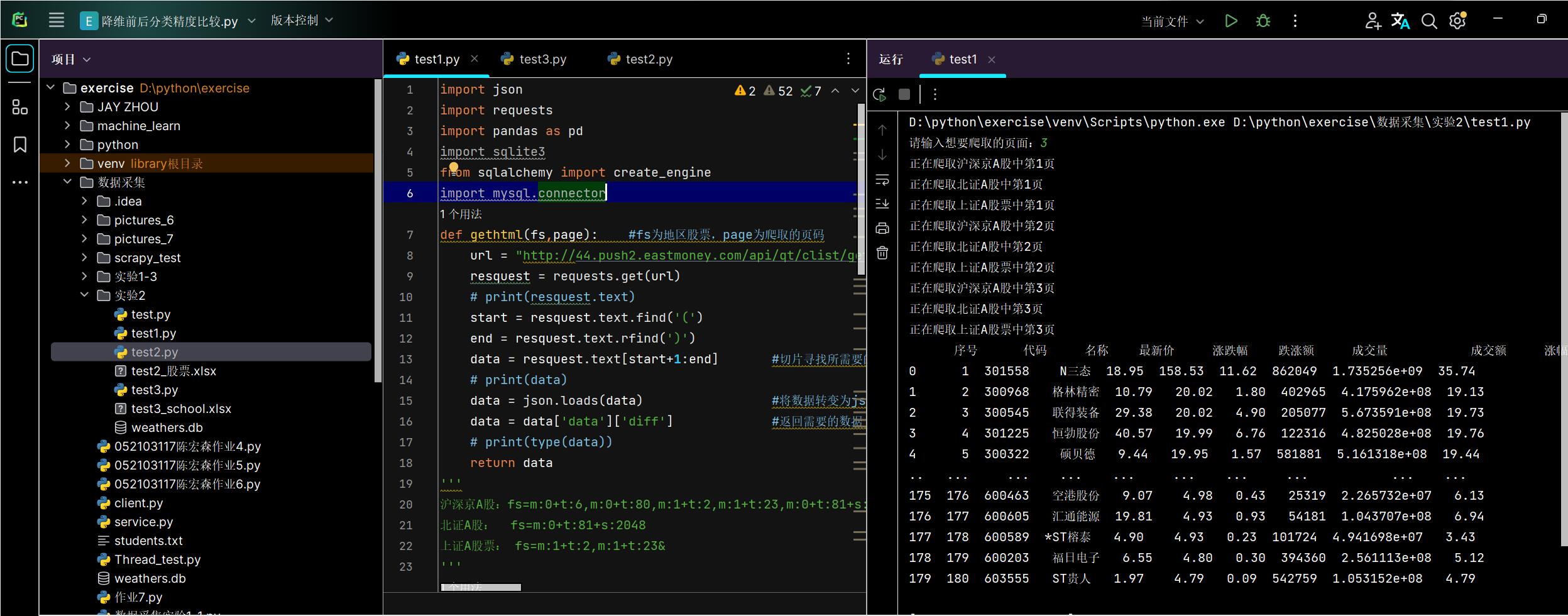The width and height of the screenshot is (1568, 616).
Task: Collapse the exercise root folder
Action: pyautogui.click(x=50, y=88)
